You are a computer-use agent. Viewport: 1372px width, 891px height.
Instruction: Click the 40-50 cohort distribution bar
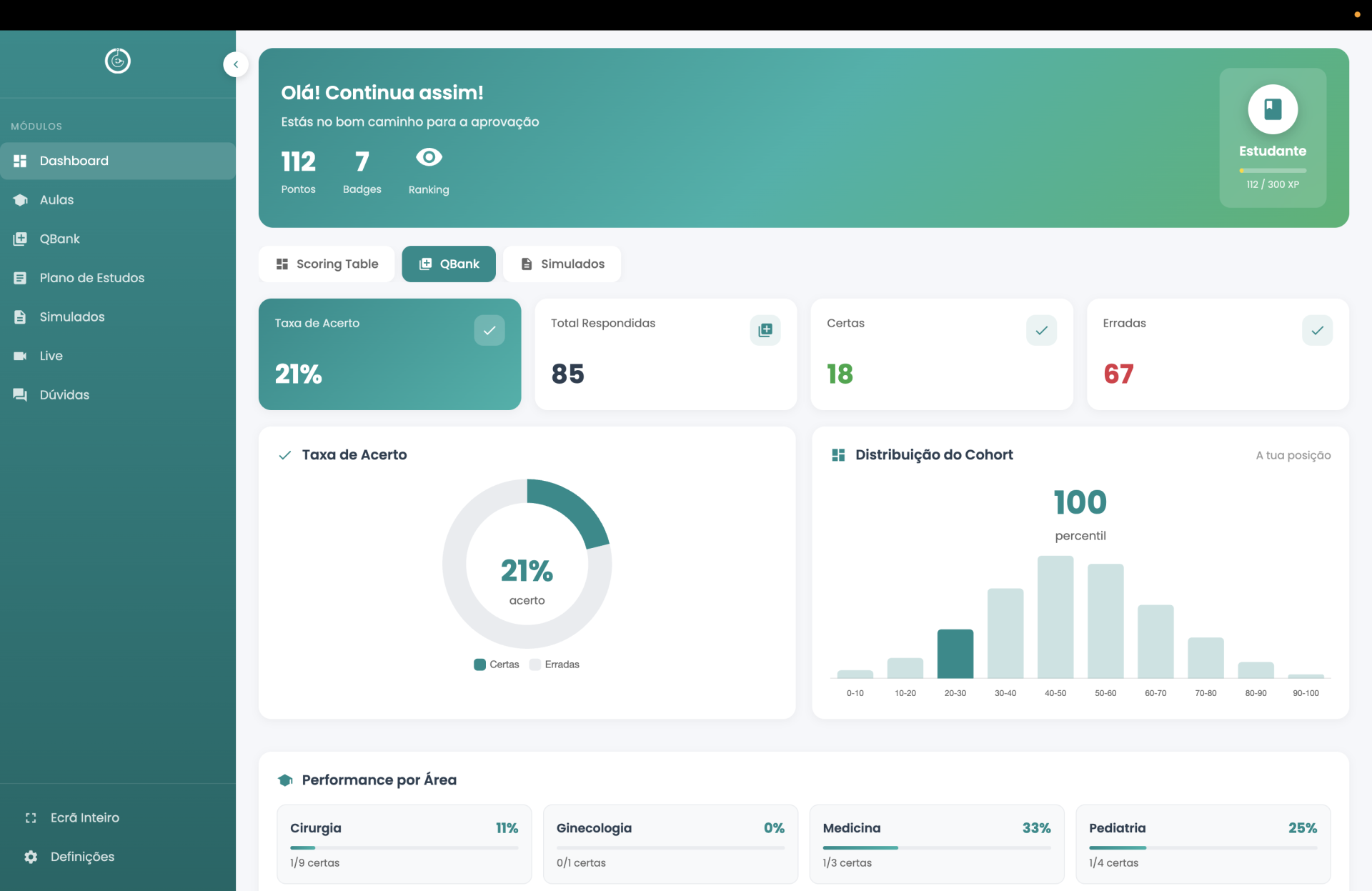click(1055, 617)
